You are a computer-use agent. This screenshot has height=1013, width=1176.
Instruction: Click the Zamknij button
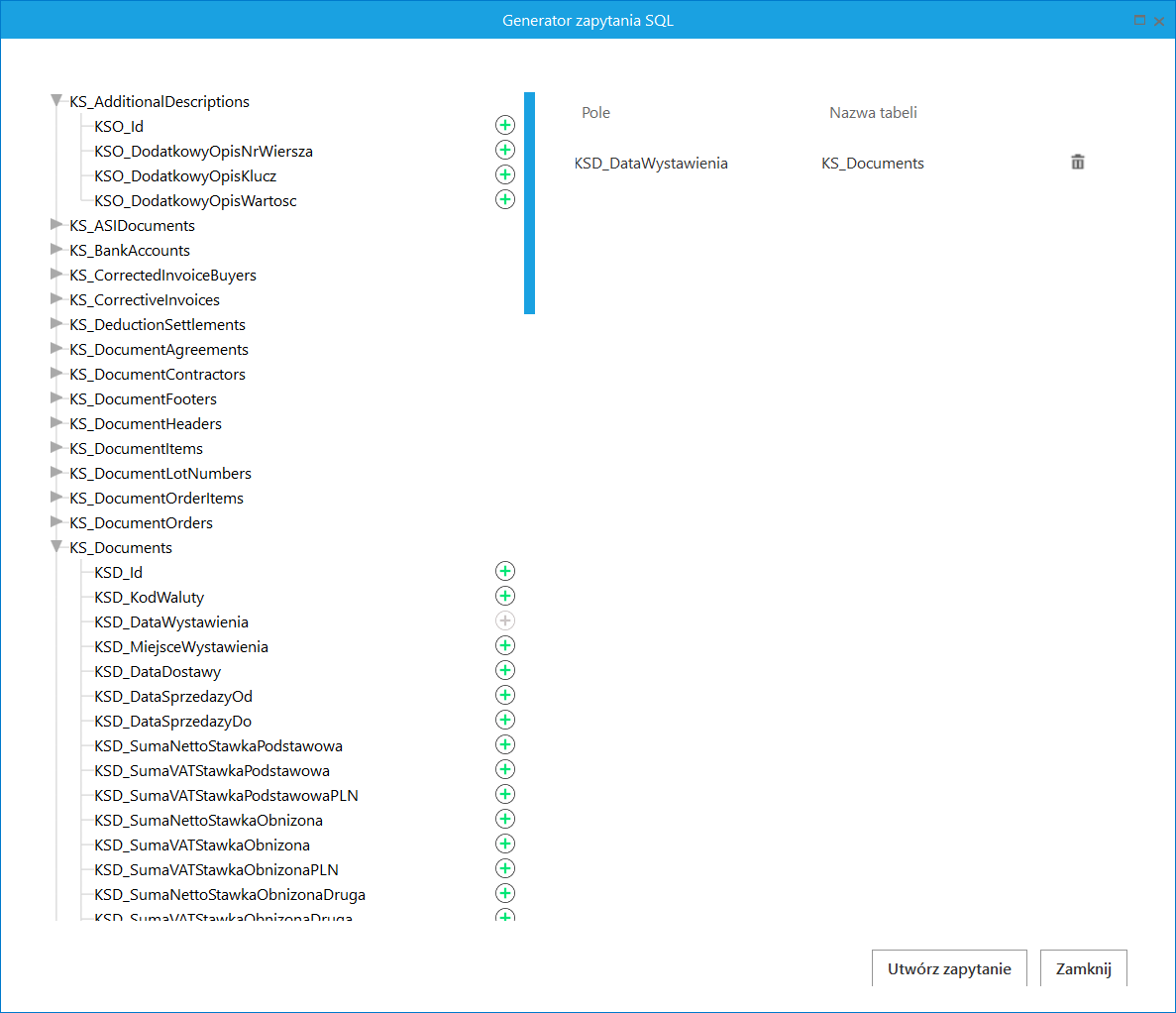(x=1083, y=968)
